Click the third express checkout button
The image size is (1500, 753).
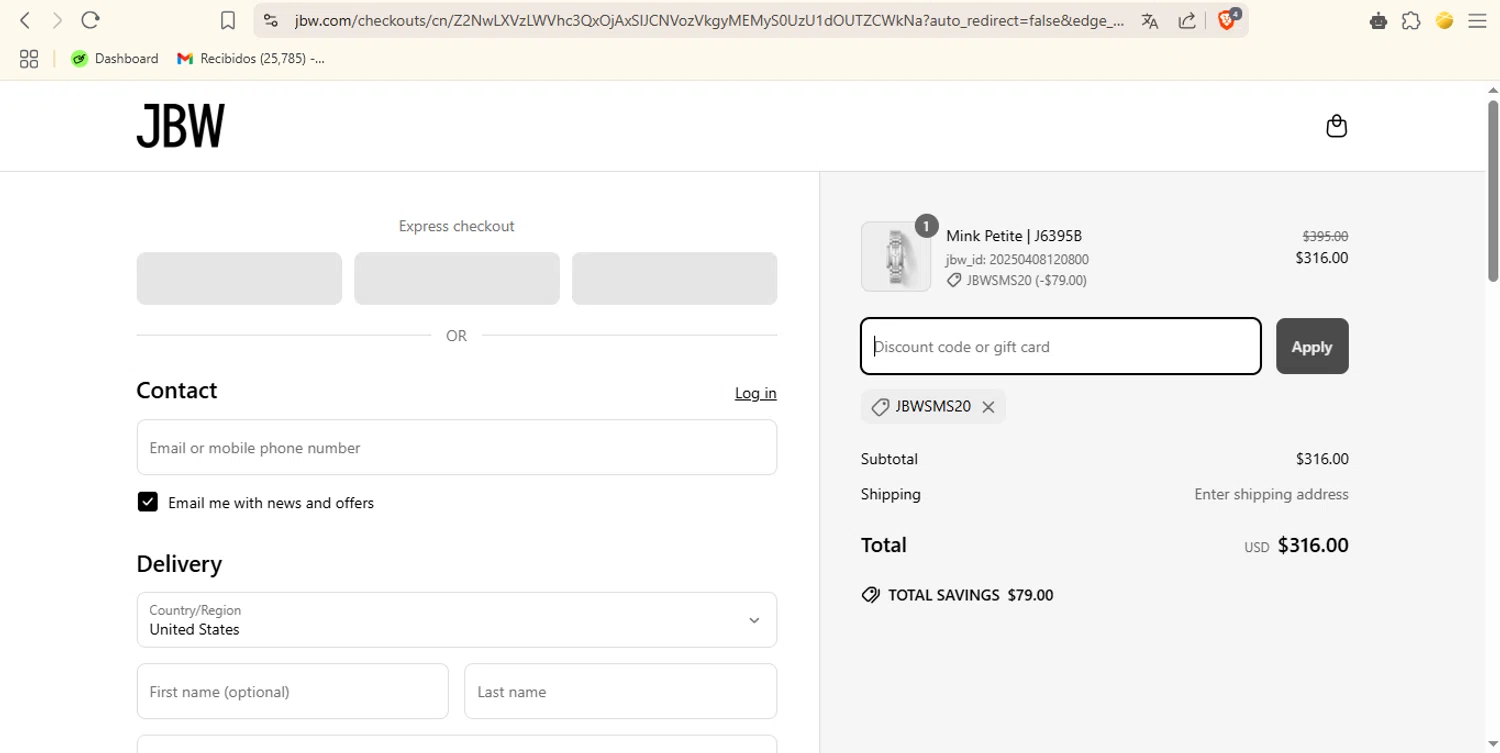674,278
